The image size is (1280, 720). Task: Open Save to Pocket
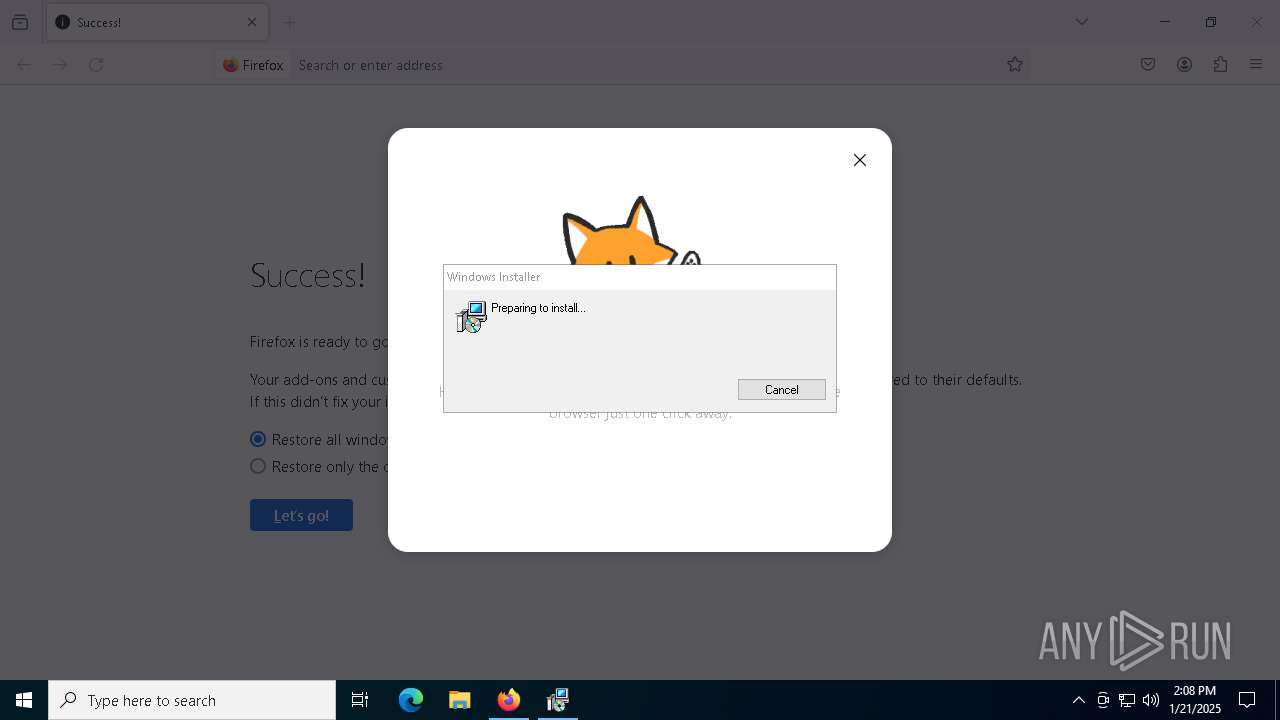pos(1148,65)
